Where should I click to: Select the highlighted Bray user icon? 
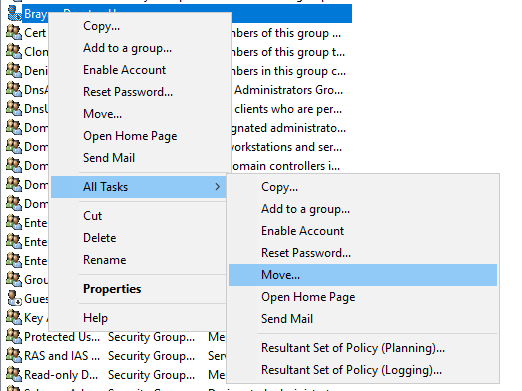tap(14, 13)
